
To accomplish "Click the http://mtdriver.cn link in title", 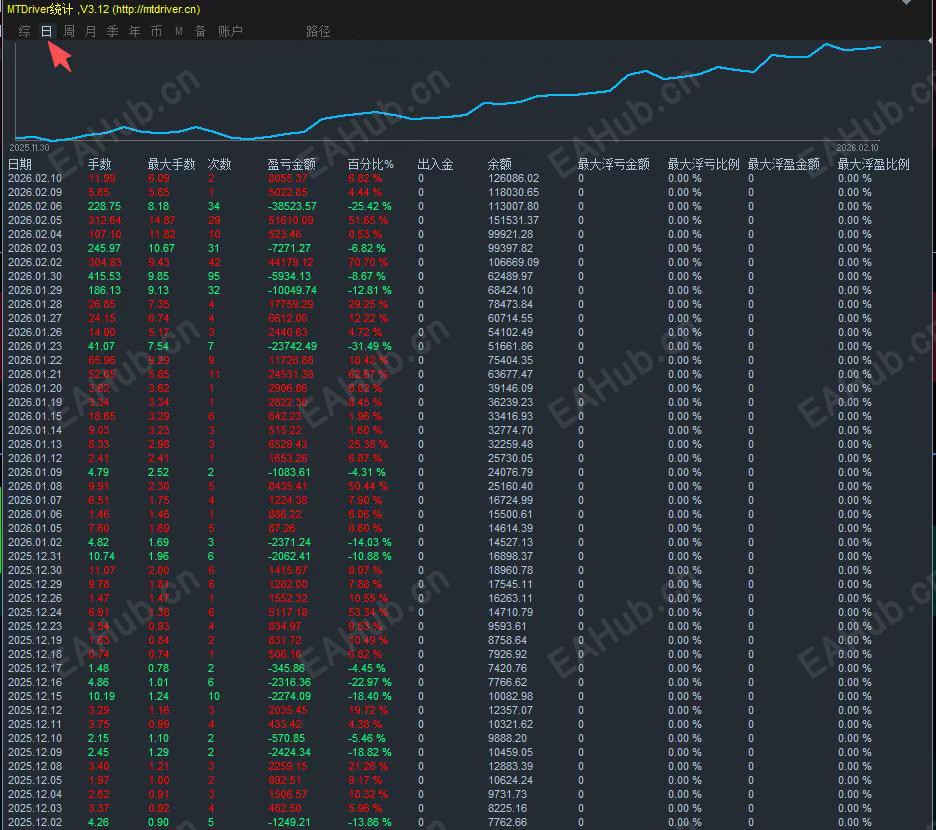I will click(156, 9).
